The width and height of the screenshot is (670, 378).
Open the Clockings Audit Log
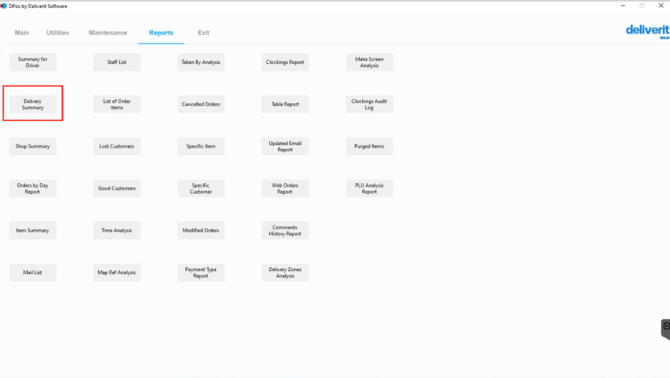pos(369,104)
